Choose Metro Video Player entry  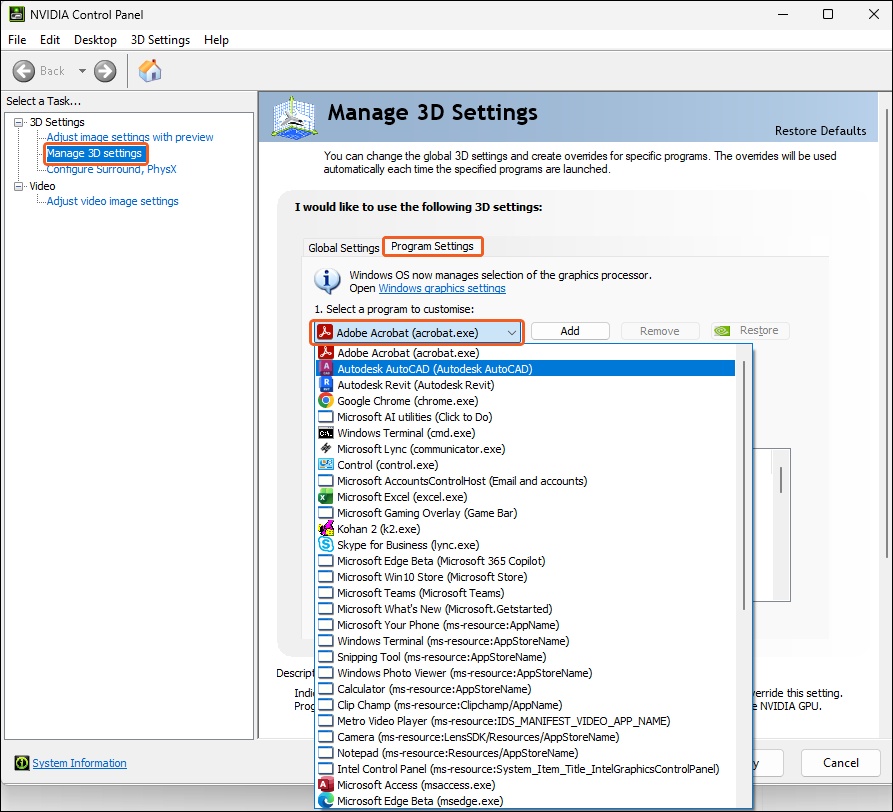pos(525,721)
